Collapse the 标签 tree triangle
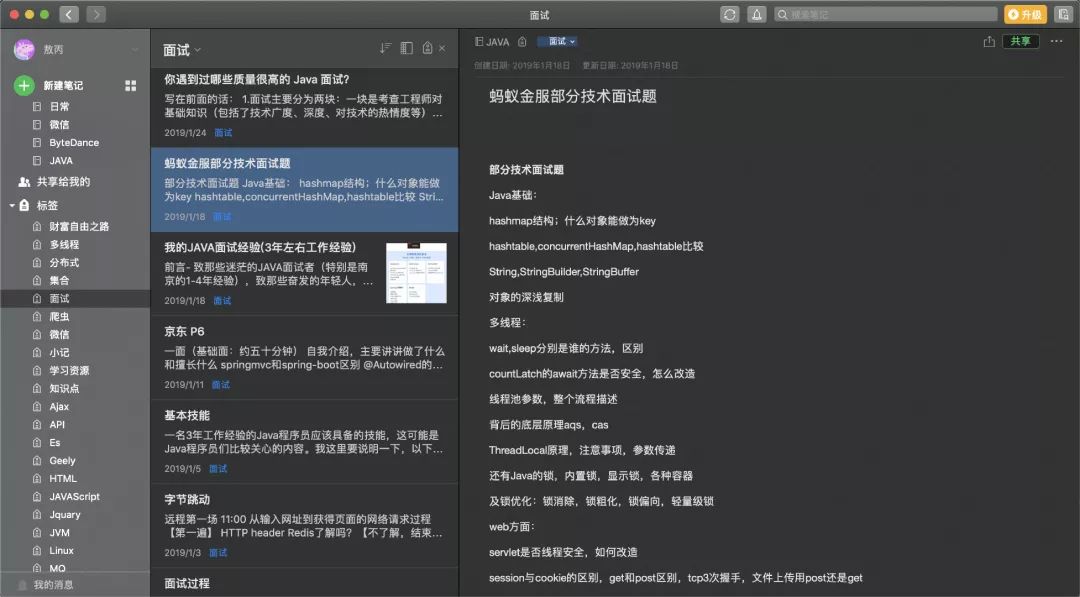 click(x=12, y=205)
